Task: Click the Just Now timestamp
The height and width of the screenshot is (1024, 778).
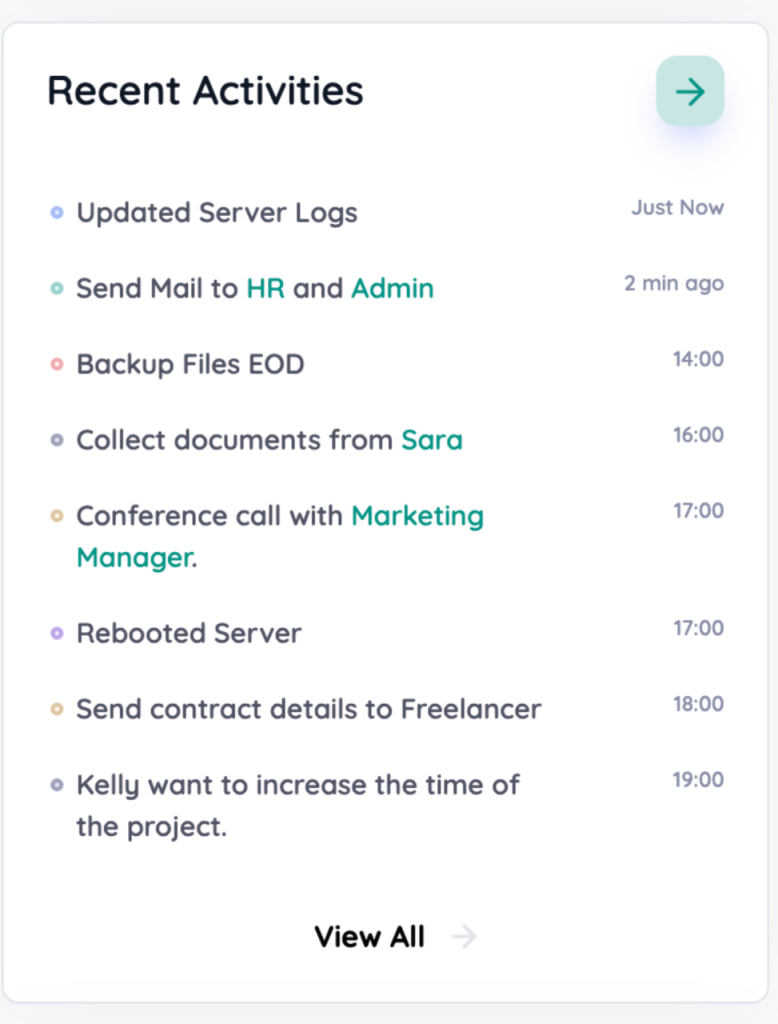Action: coord(677,208)
